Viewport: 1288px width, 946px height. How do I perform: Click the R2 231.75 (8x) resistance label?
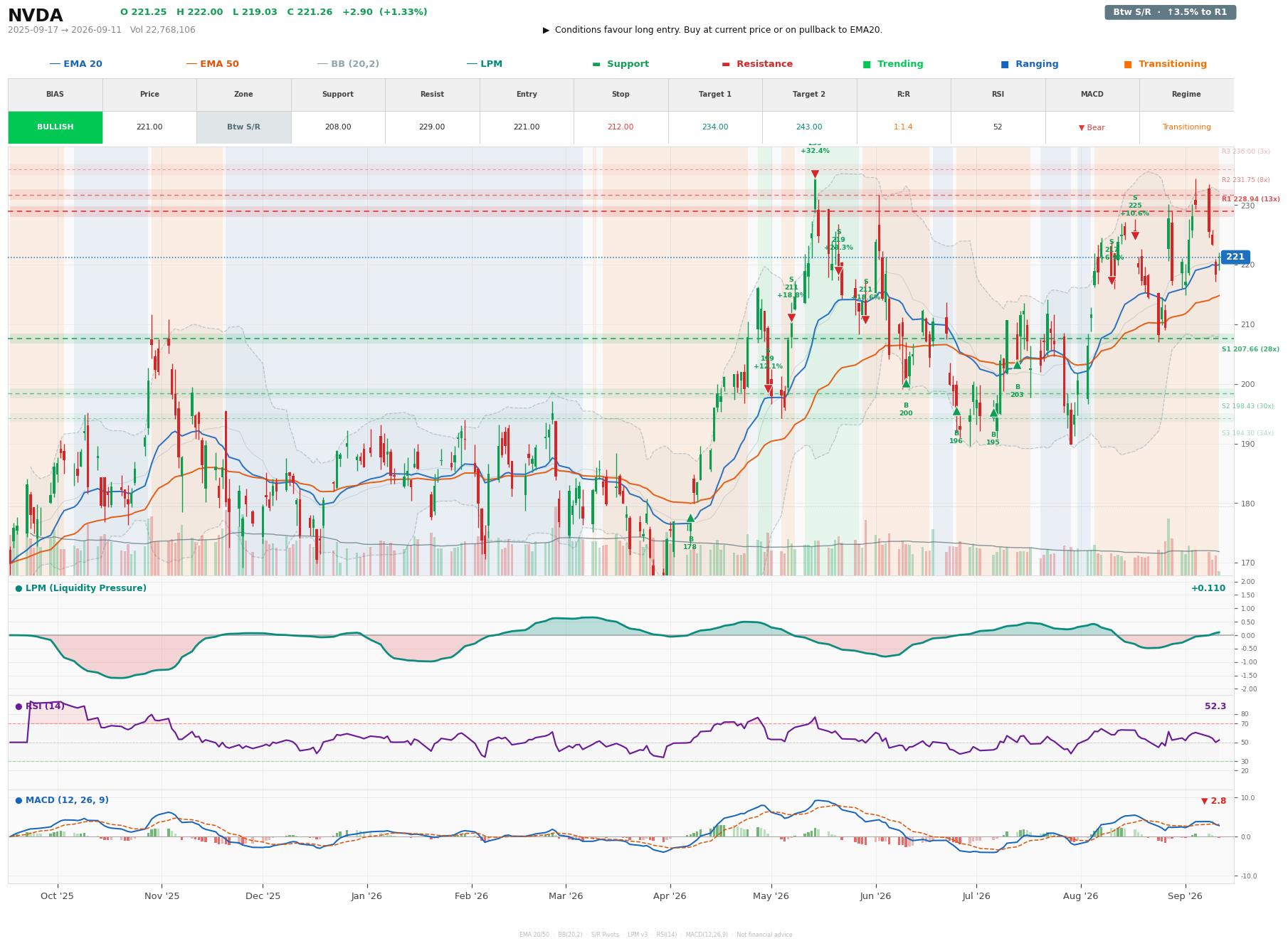[x=1245, y=180]
